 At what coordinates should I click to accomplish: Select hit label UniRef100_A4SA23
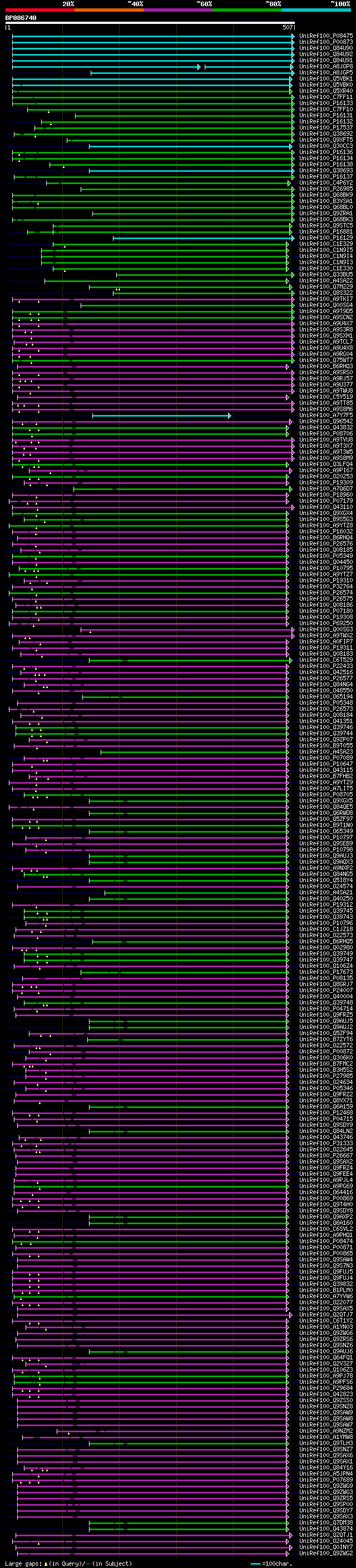[326, 752]
